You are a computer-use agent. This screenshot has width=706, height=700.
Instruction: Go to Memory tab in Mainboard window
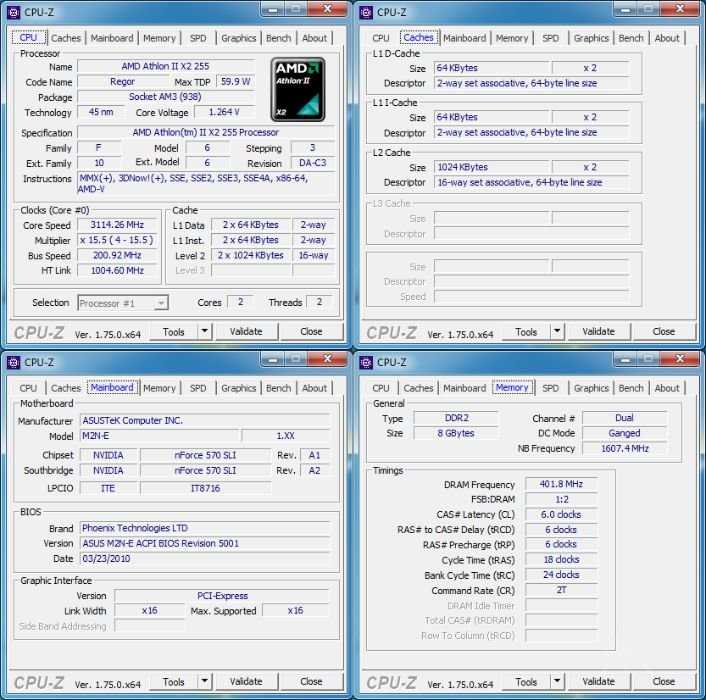pyautogui.click(x=159, y=388)
